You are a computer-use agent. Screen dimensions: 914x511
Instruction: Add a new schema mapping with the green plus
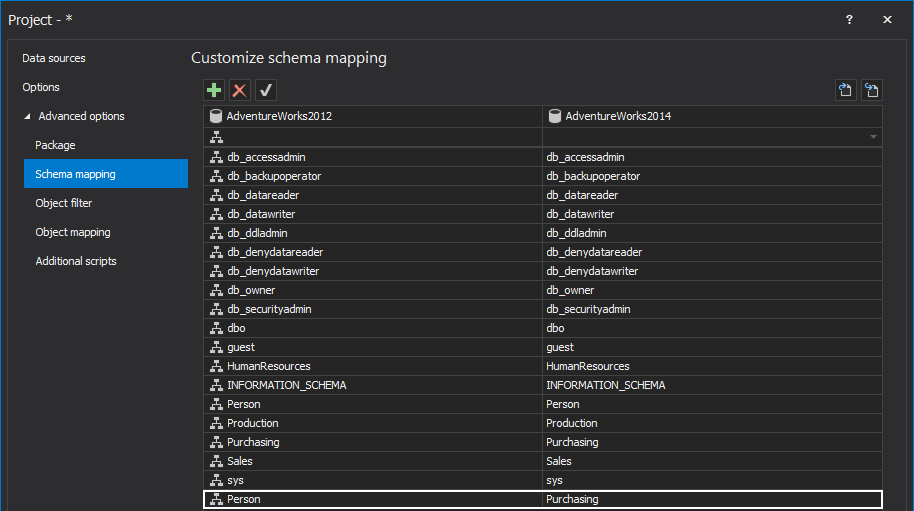214,90
